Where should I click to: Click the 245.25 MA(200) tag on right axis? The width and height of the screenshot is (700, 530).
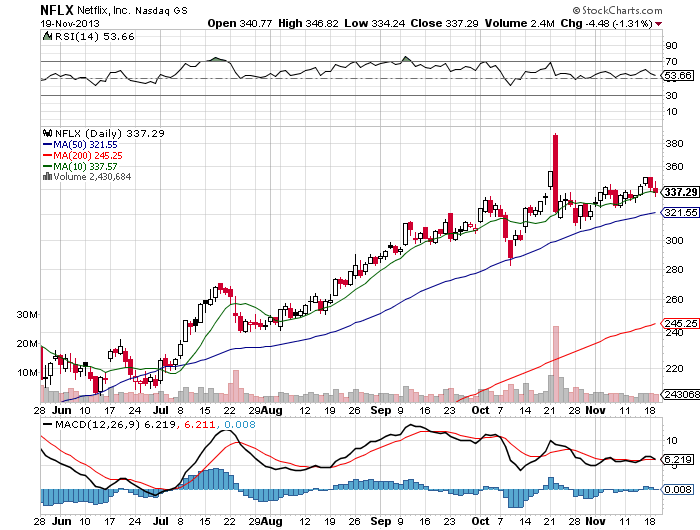pyautogui.click(x=680, y=323)
